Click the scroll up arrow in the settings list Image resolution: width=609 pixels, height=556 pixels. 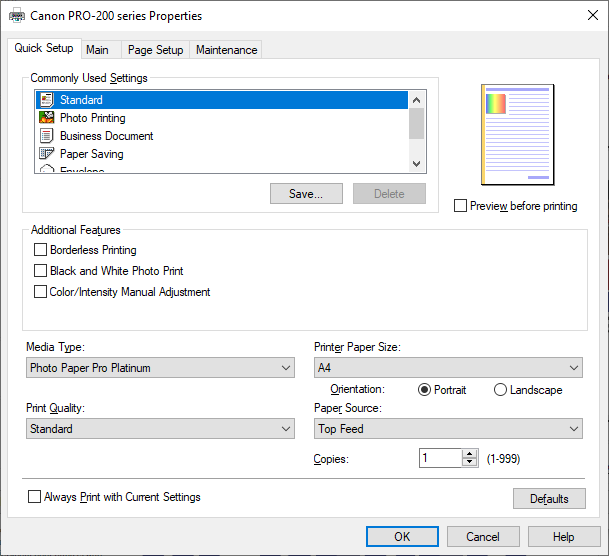[416, 100]
